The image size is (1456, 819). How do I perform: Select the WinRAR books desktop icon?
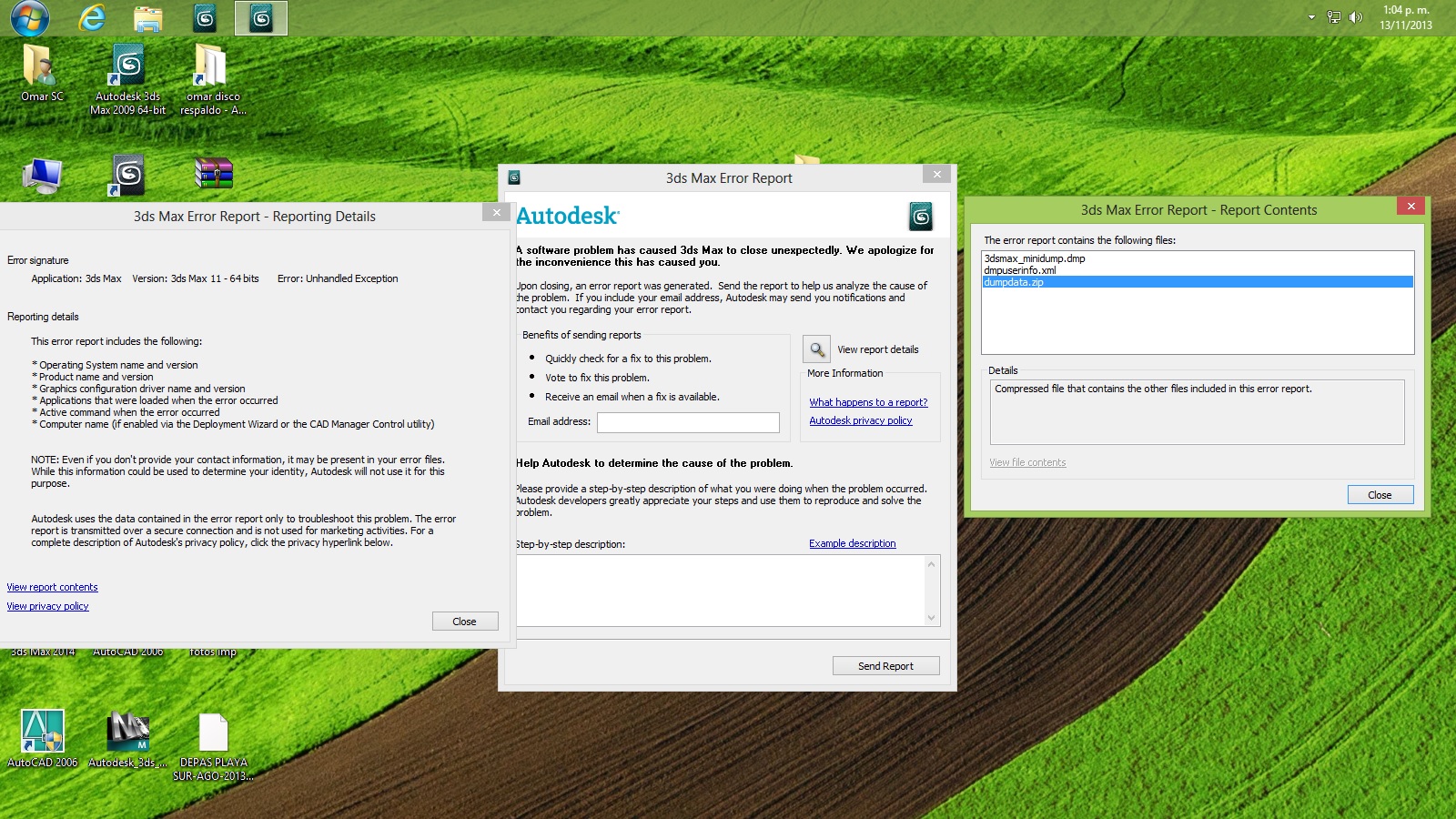(214, 173)
